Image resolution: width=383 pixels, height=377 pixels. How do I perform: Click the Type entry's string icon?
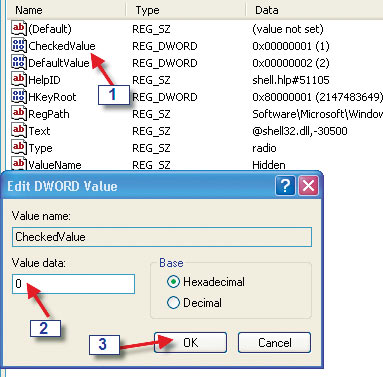point(19,147)
